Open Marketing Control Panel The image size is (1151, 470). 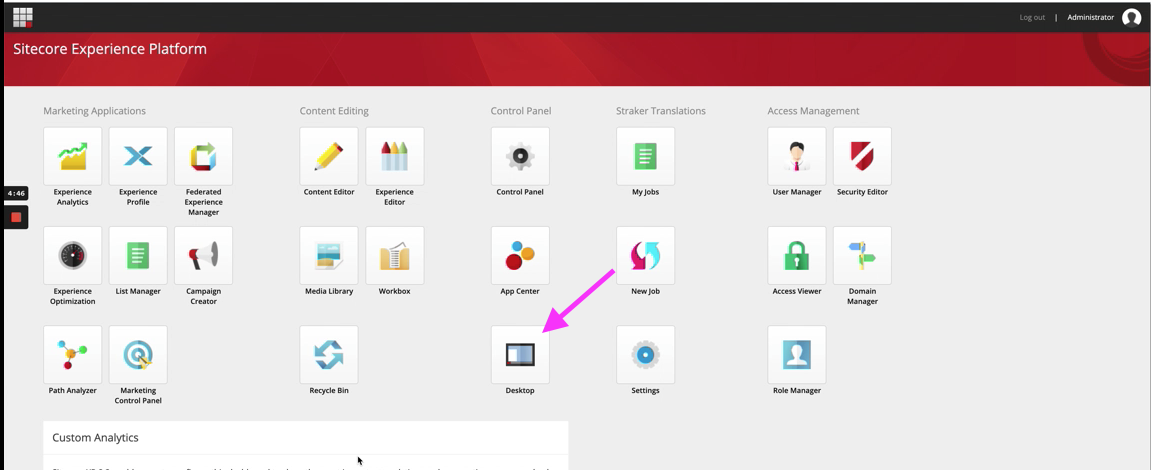(138, 355)
